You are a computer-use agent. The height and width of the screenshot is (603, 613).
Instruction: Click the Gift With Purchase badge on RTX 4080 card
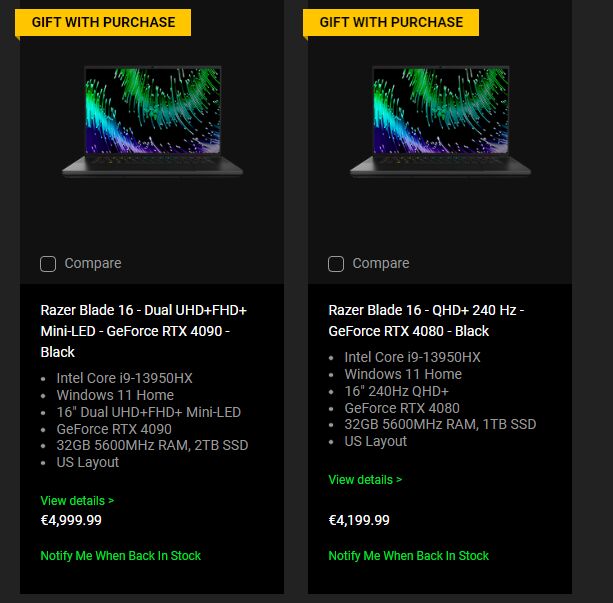[x=391, y=22]
